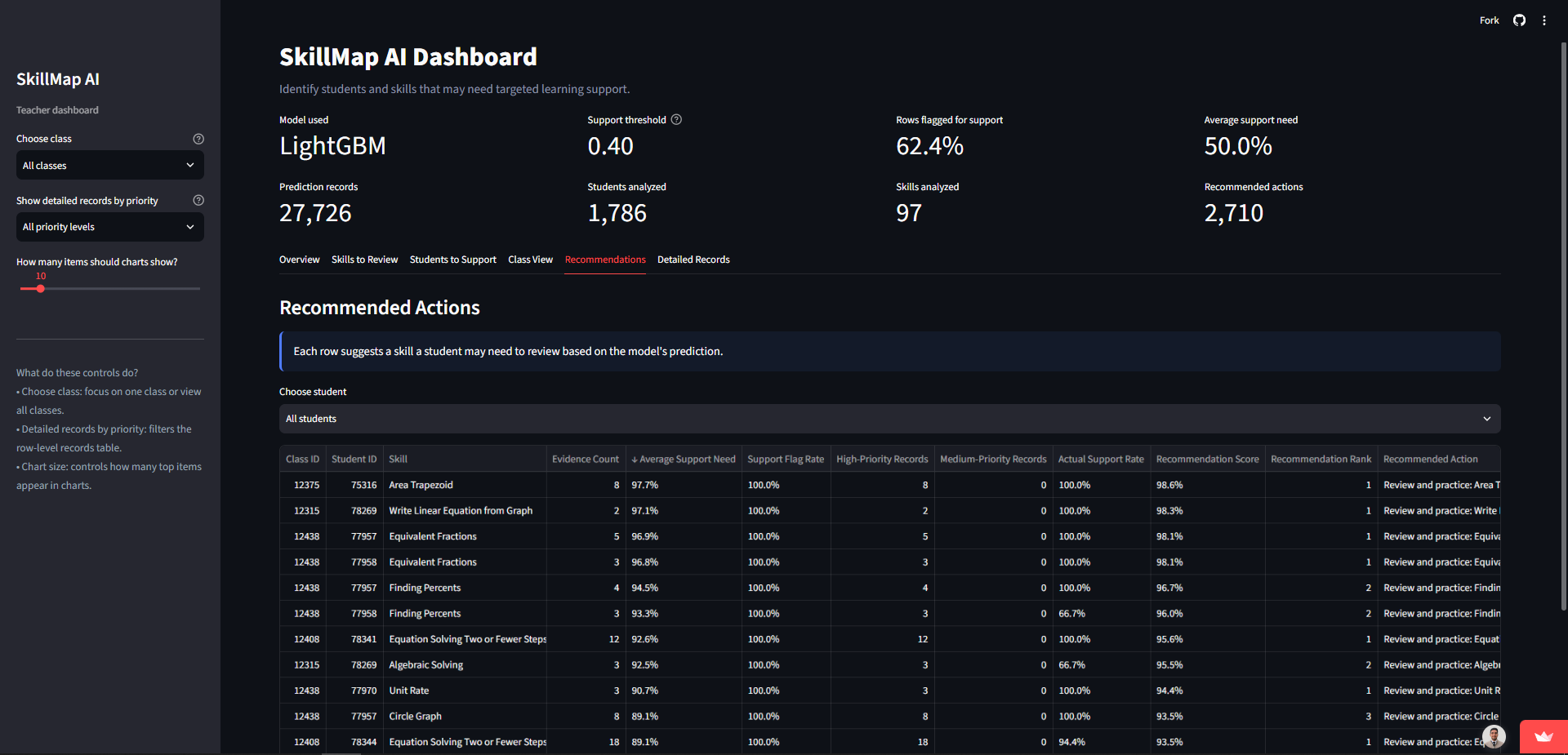
Task: Open the All classes dropdown
Action: tap(110, 165)
